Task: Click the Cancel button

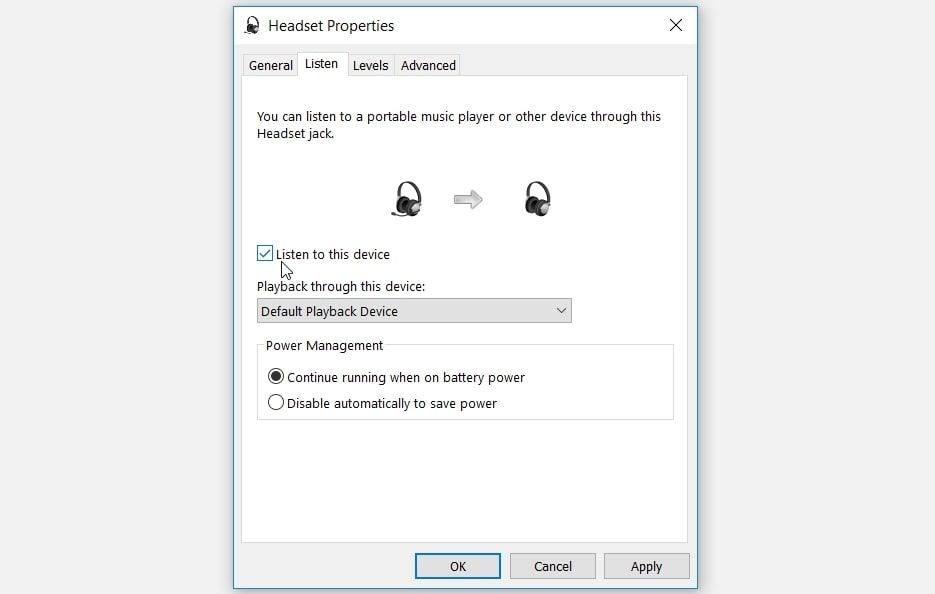Action: point(553,566)
